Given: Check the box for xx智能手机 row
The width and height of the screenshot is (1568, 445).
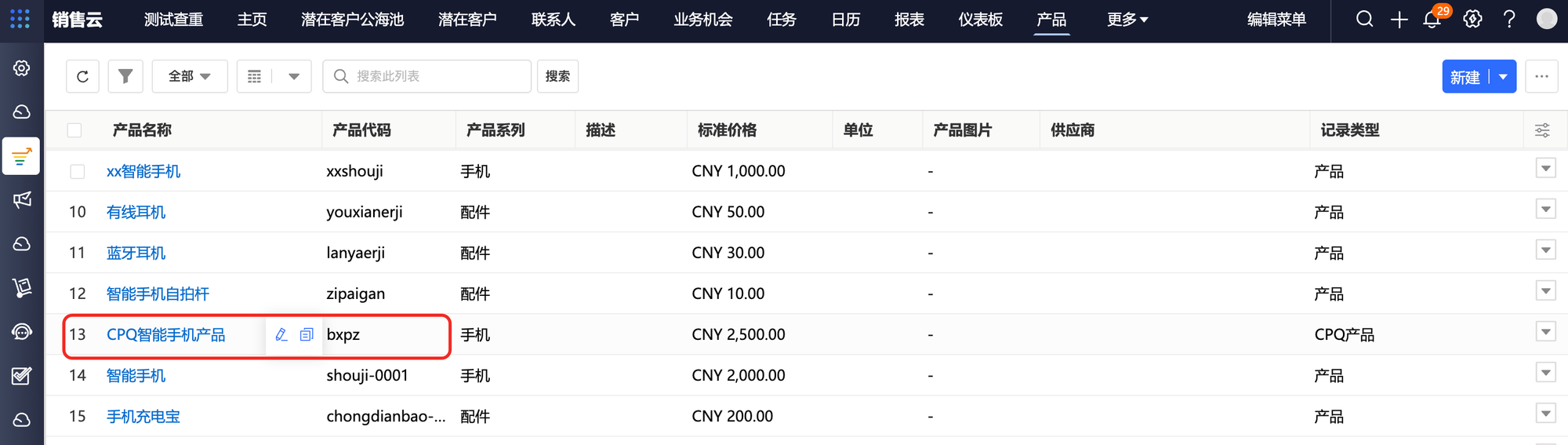Looking at the screenshot, I should 78,171.
